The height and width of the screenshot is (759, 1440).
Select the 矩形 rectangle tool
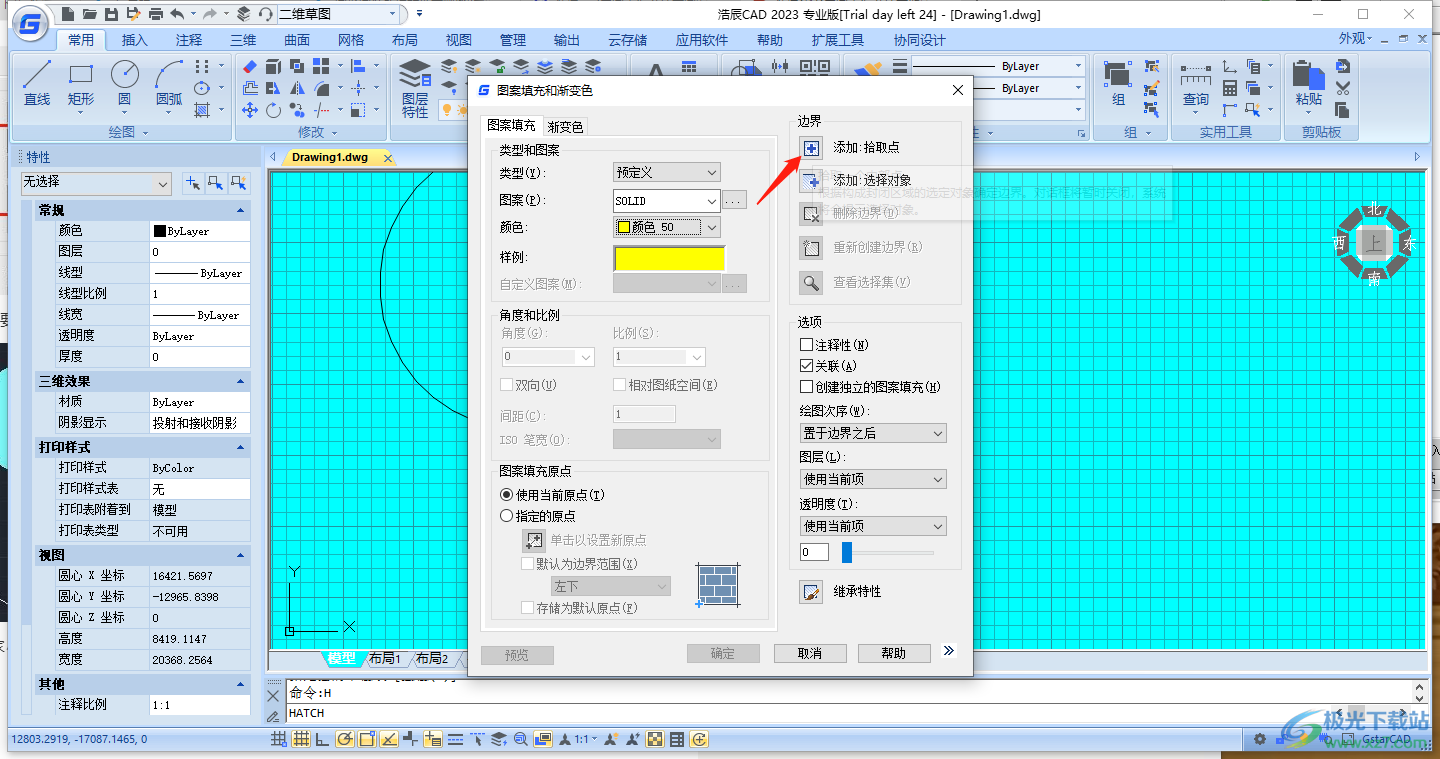click(x=81, y=83)
